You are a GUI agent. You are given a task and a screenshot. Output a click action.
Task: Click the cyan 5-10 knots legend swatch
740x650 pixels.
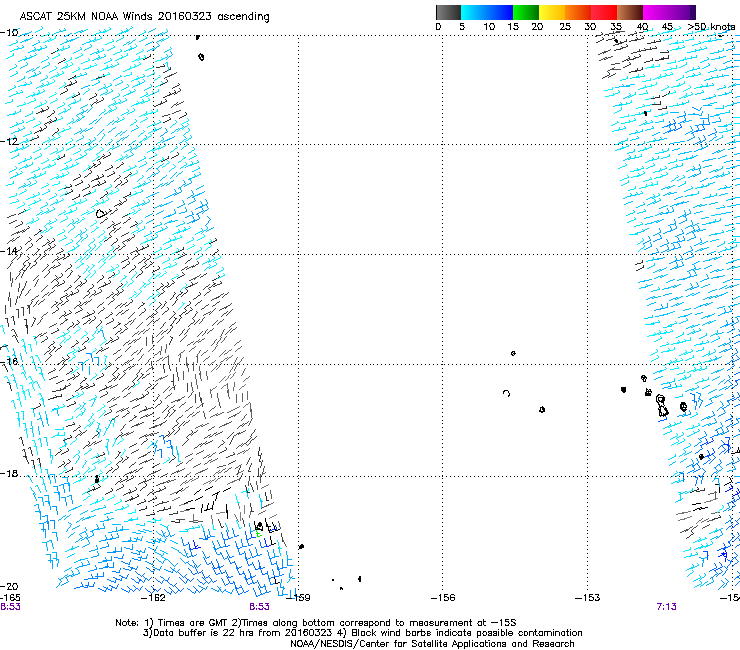[474, 12]
